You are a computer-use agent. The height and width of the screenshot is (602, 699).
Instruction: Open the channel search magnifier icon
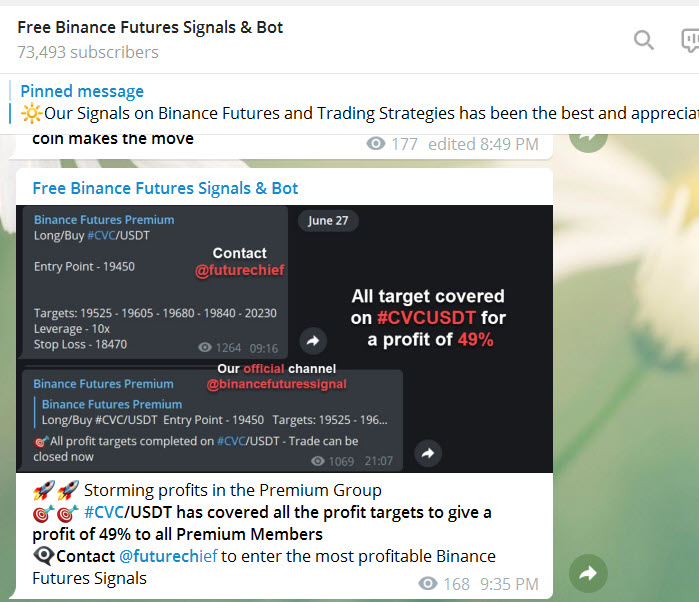644,40
